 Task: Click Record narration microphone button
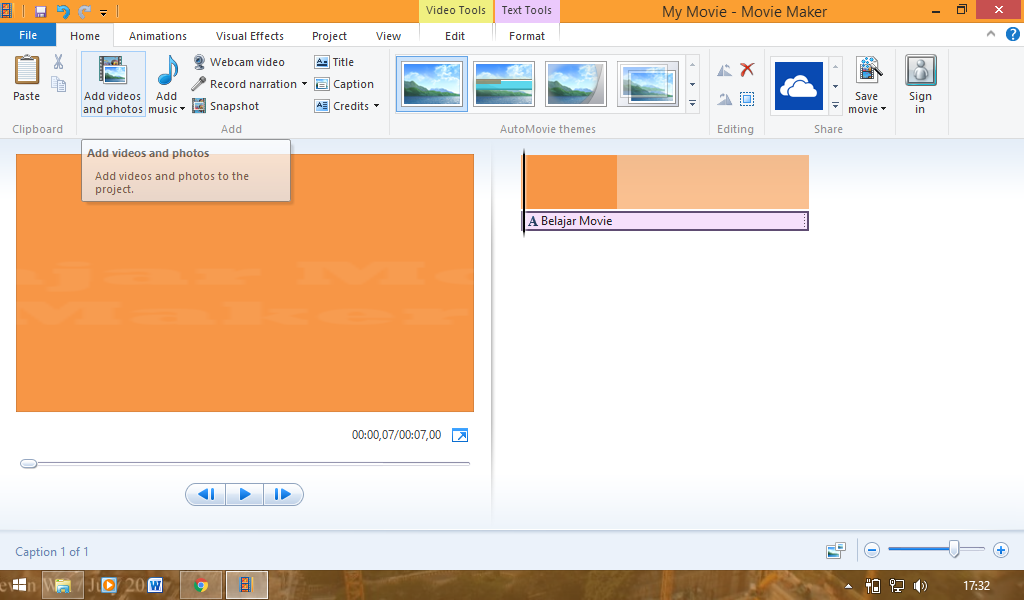(x=244, y=84)
